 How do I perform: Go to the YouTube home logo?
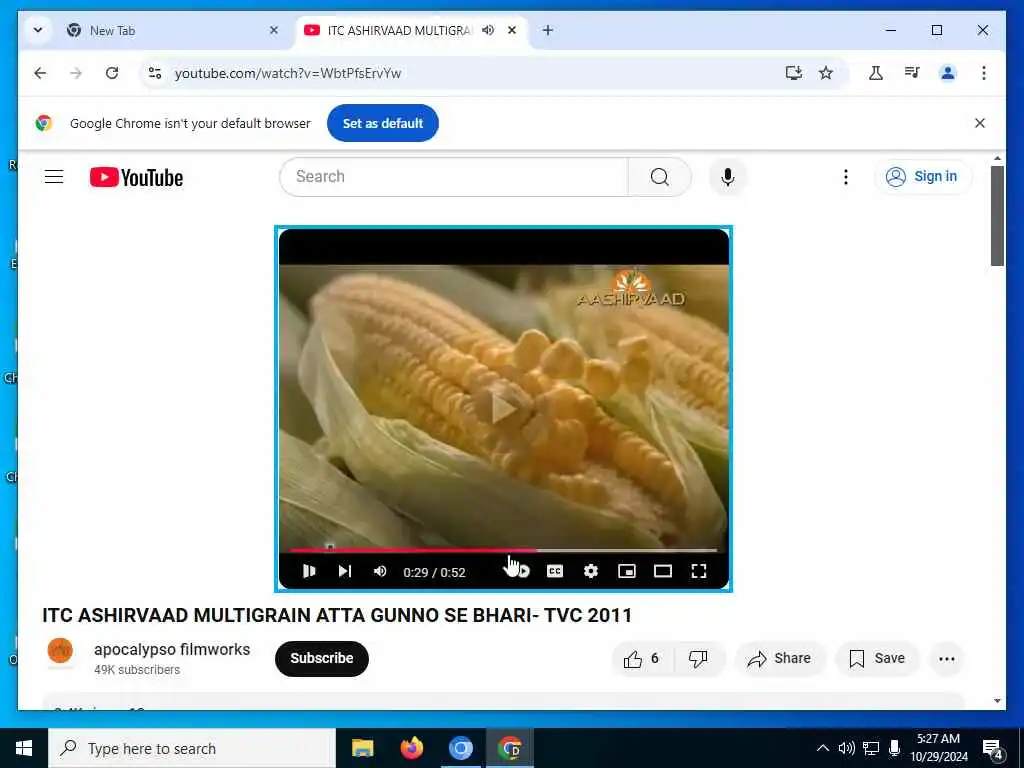[136, 177]
